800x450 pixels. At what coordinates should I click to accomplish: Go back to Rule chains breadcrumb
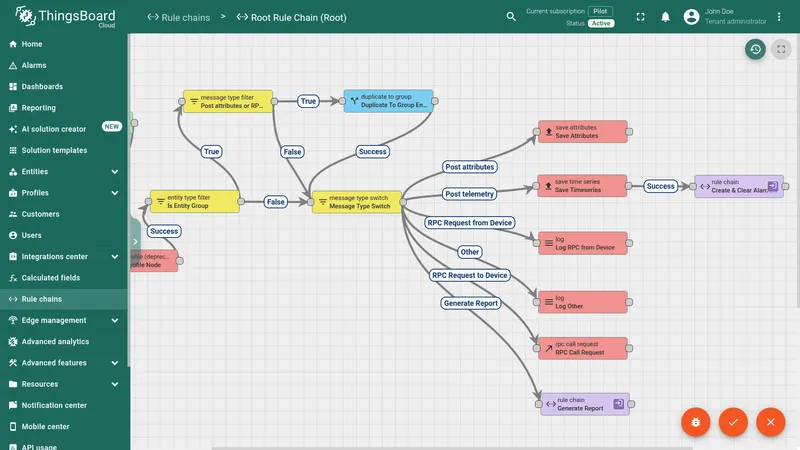[179, 17]
